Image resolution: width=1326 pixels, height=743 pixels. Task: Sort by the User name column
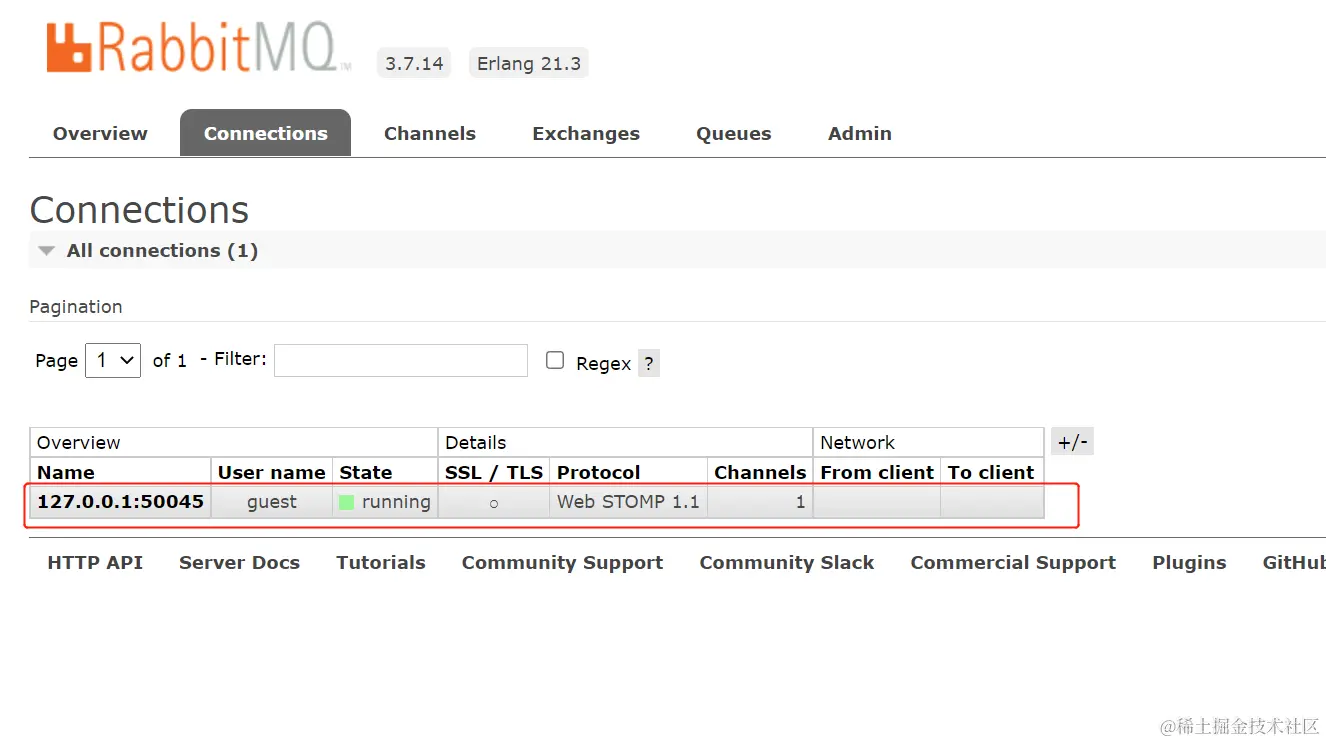[272, 472]
